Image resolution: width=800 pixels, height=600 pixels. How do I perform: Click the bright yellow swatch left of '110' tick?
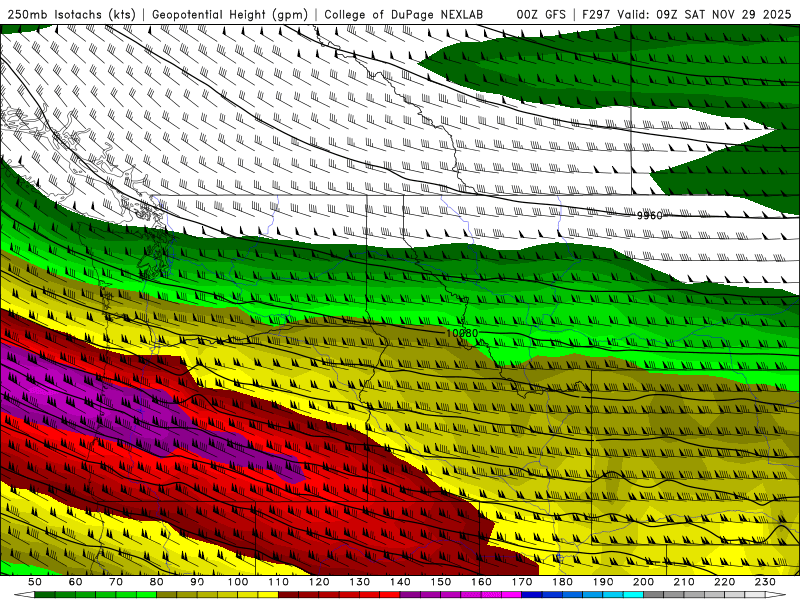(x=268, y=595)
